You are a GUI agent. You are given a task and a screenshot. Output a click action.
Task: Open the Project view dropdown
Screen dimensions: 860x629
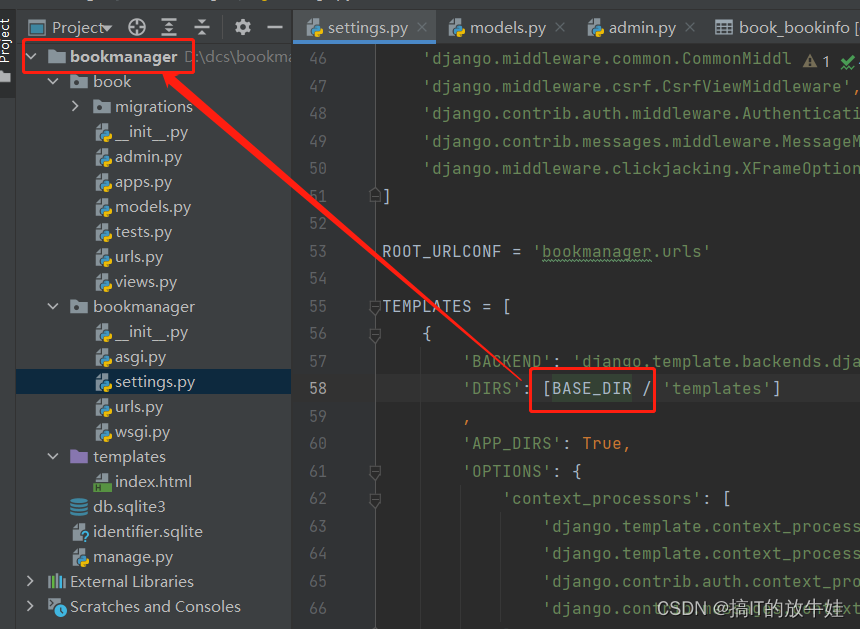[81, 27]
